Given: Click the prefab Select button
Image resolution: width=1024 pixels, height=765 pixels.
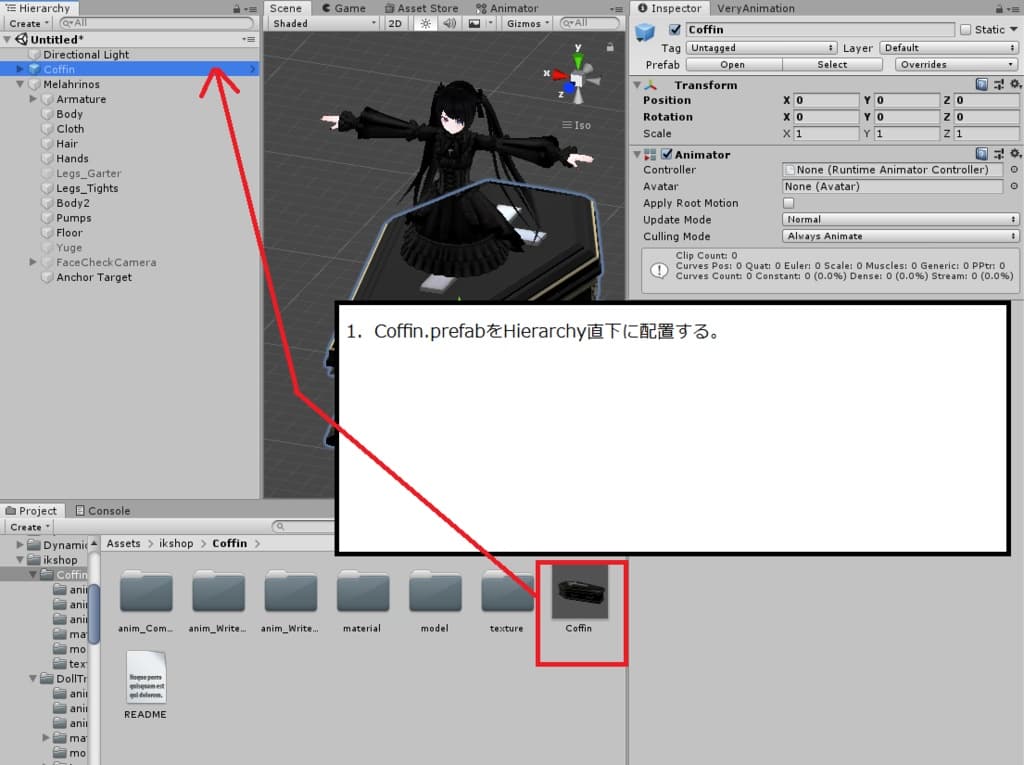Looking at the screenshot, I should [832, 65].
